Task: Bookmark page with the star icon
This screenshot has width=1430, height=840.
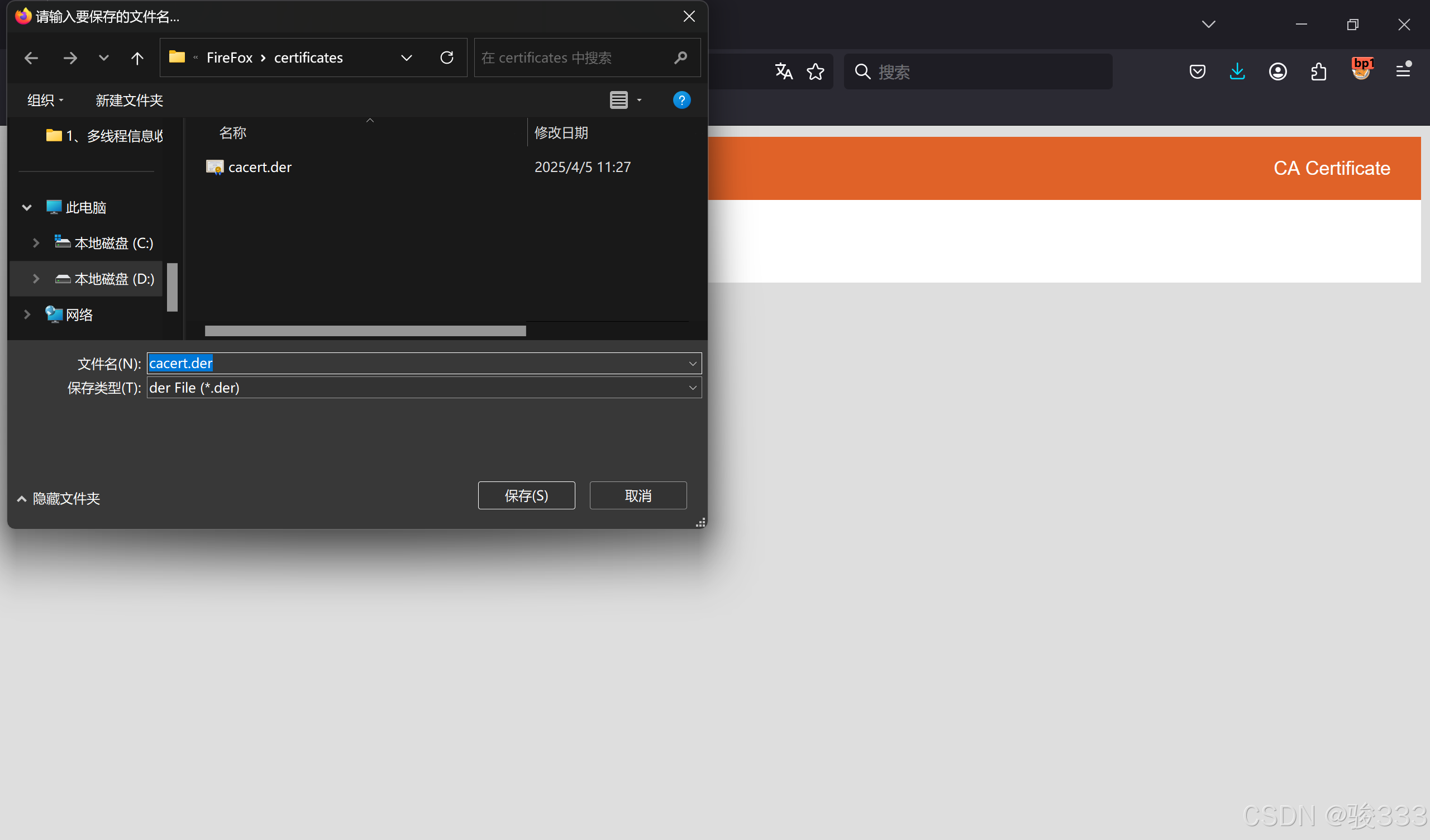Action: click(x=816, y=71)
